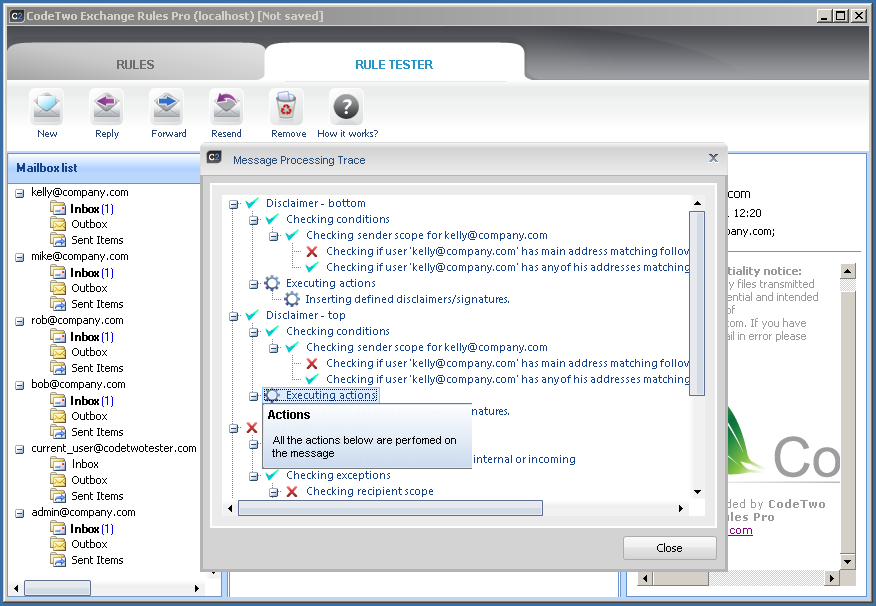
Task: Collapse the rob@company.com mailbox node
Action: [20, 321]
